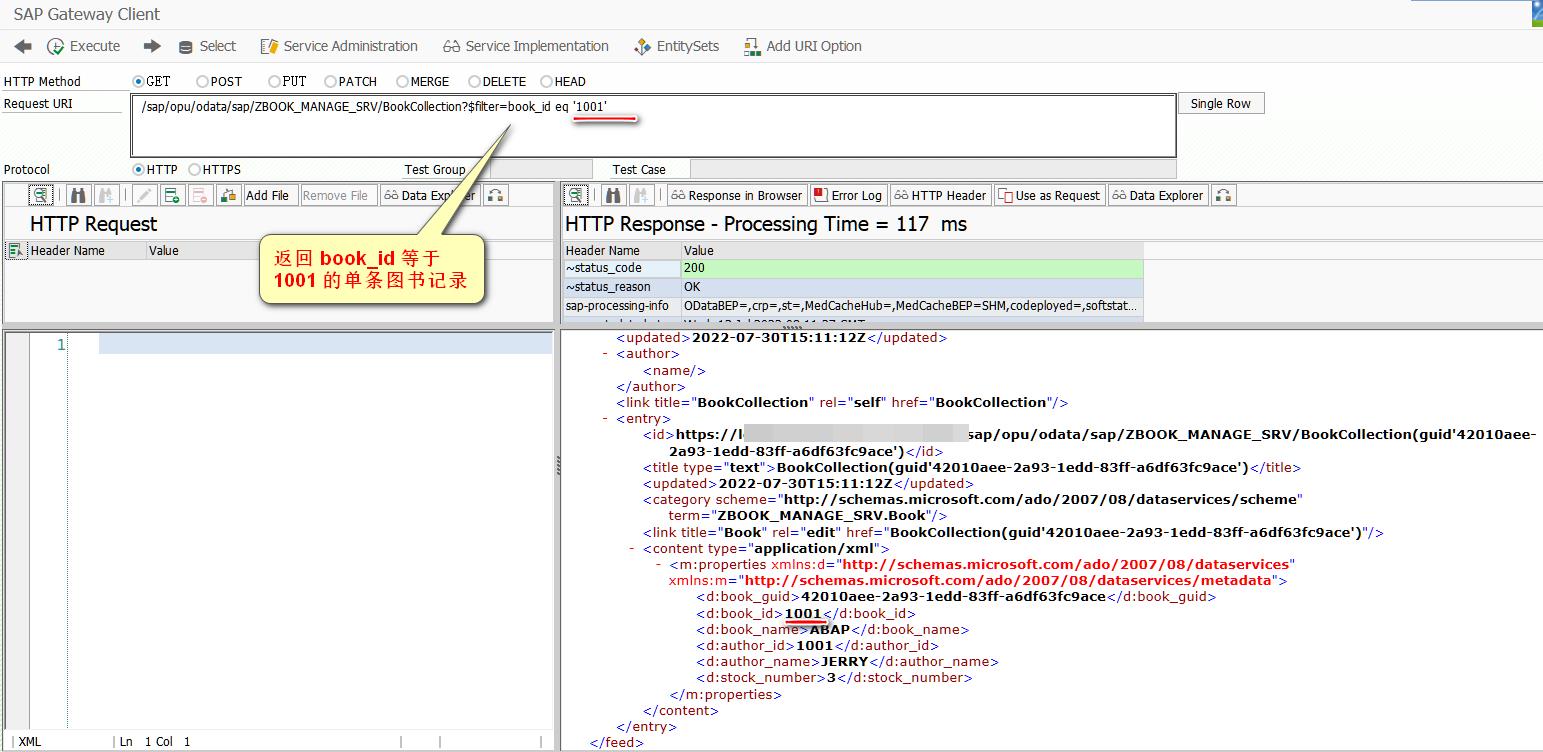Click the d:author_id value 1001
Image resolution: width=1543 pixels, height=752 pixels.
pos(815,646)
